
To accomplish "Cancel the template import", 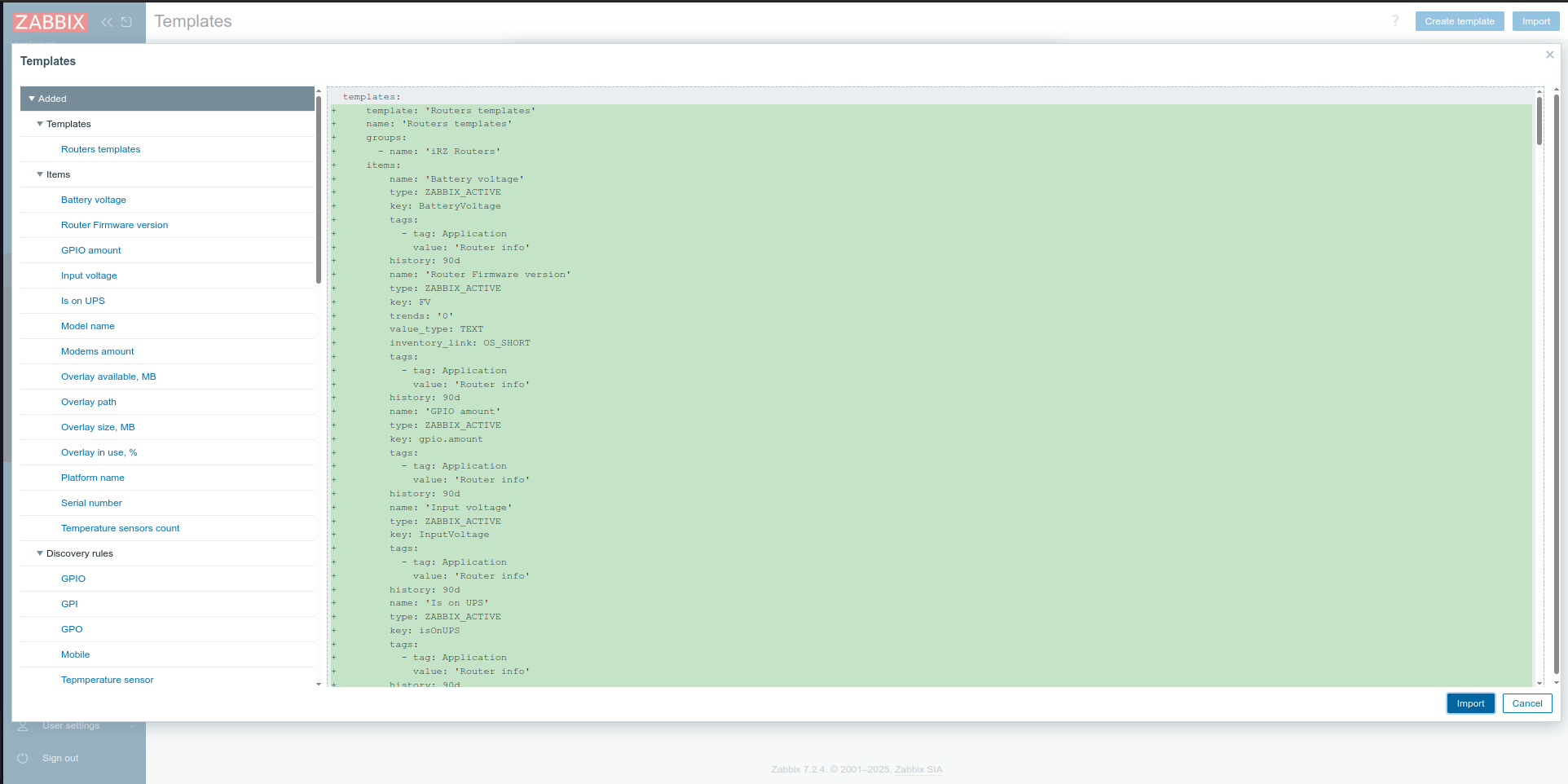I will pyautogui.click(x=1527, y=703).
